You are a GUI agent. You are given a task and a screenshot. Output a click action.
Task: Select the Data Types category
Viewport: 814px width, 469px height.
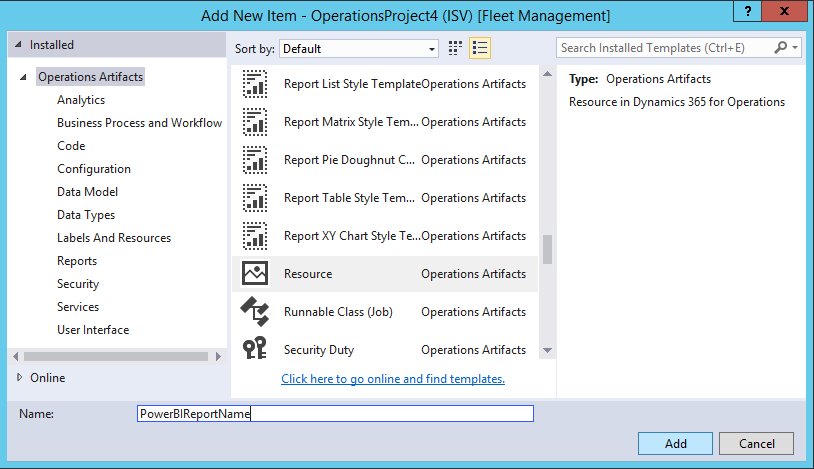pos(86,215)
